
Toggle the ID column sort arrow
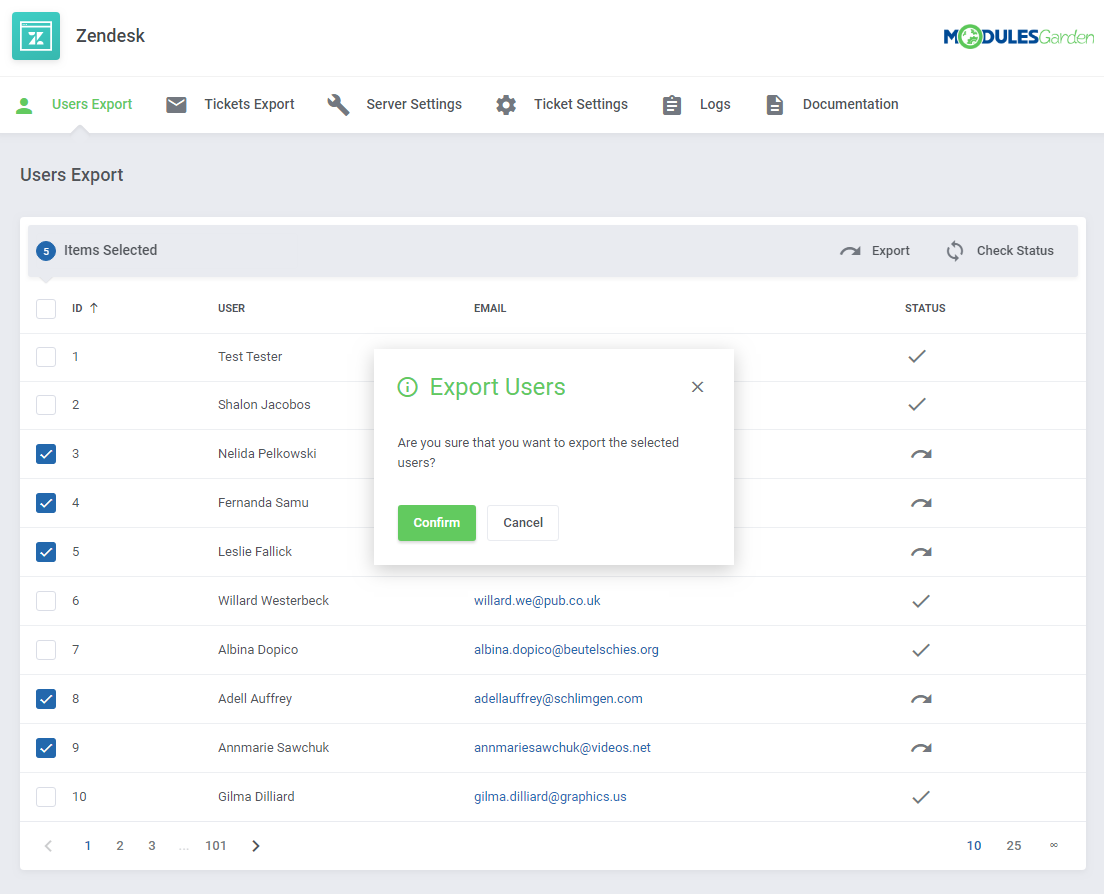click(92, 308)
